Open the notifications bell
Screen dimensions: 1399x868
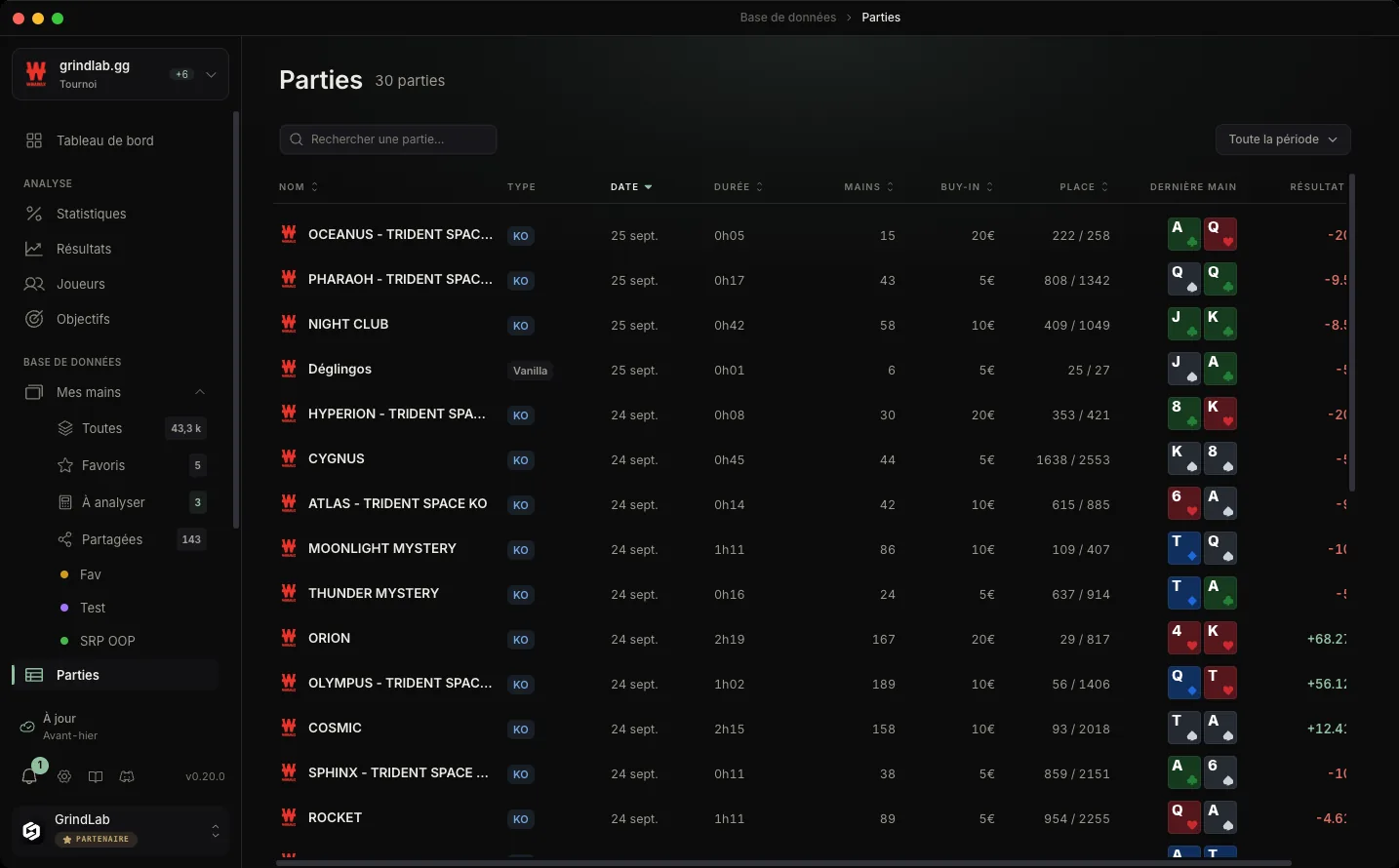point(29,776)
